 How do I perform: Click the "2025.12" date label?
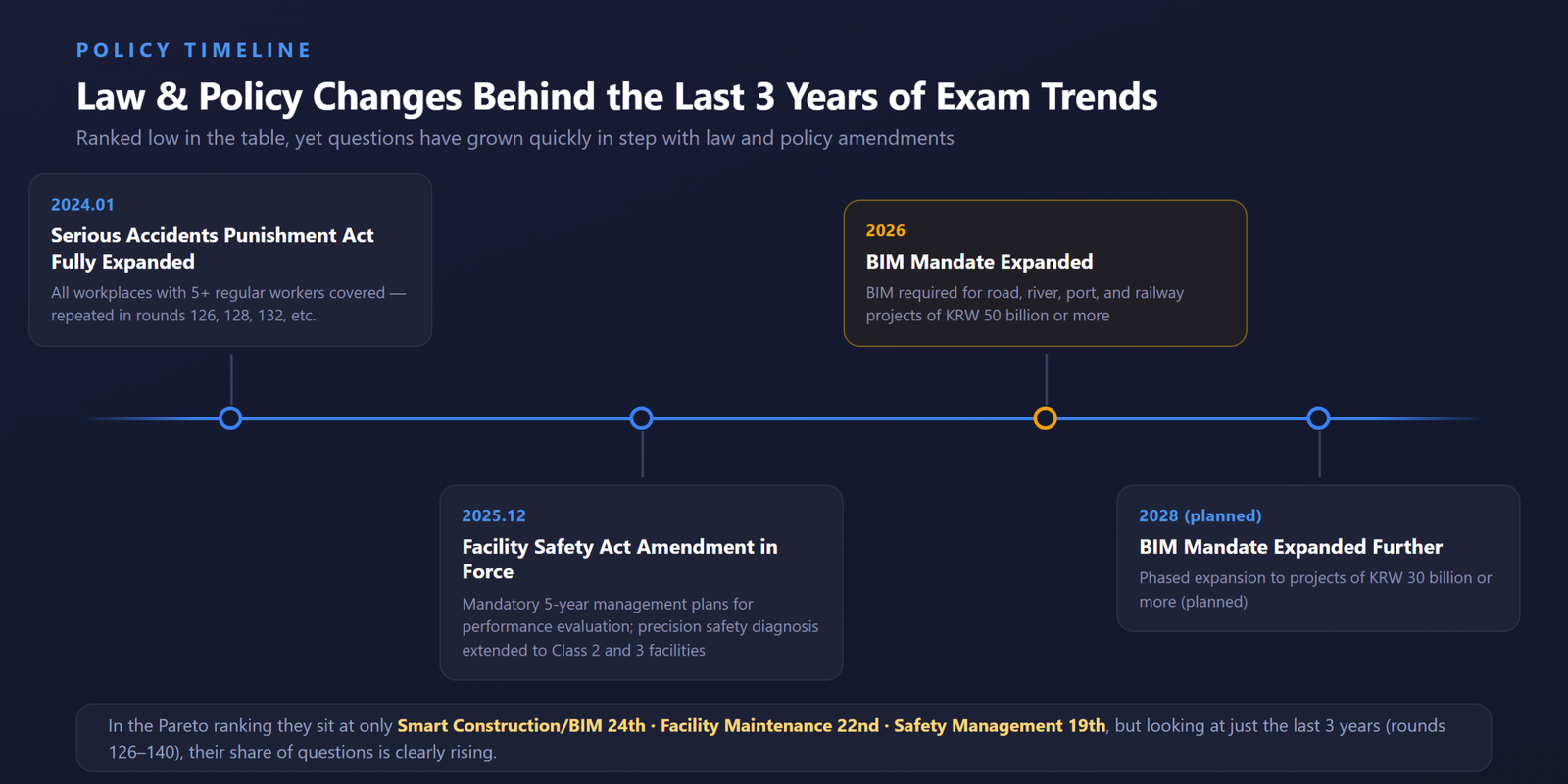tap(494, 515)
